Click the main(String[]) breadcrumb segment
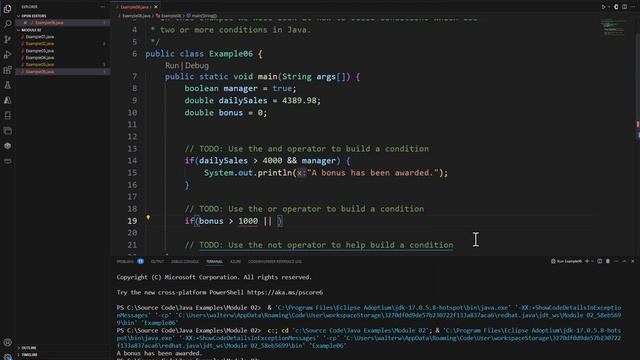Screen dimensions: 640x360 click(204, 16)
